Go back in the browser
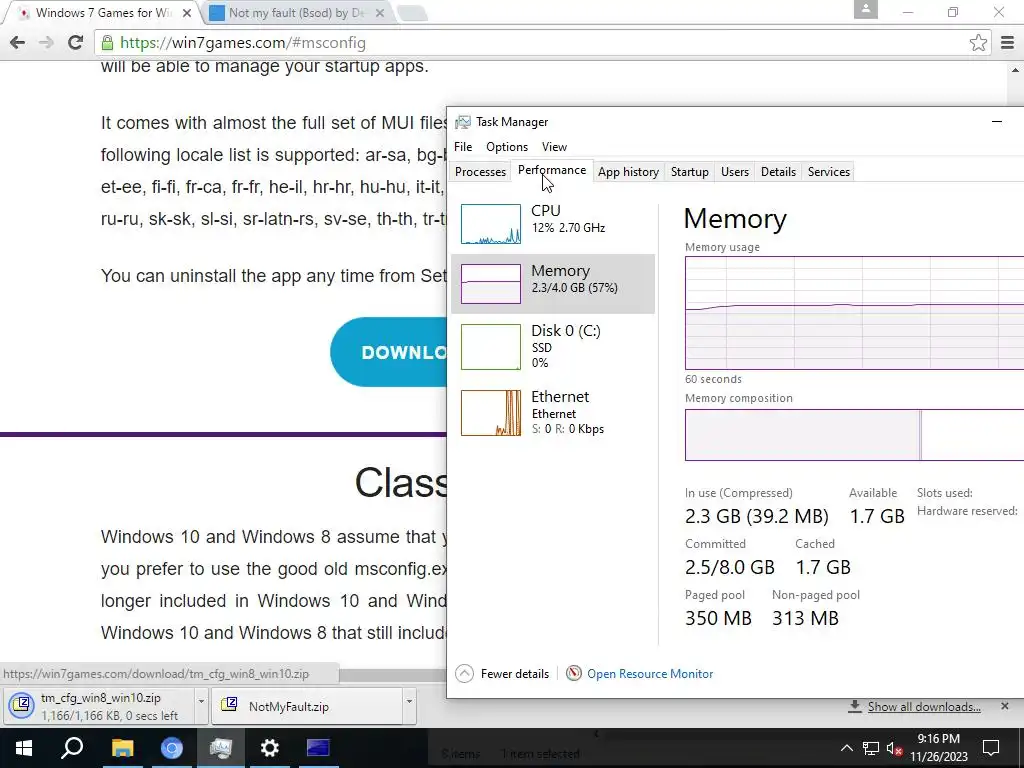Image resolution: width=1024 pixels, height=768 pixels. pos(18,43)
